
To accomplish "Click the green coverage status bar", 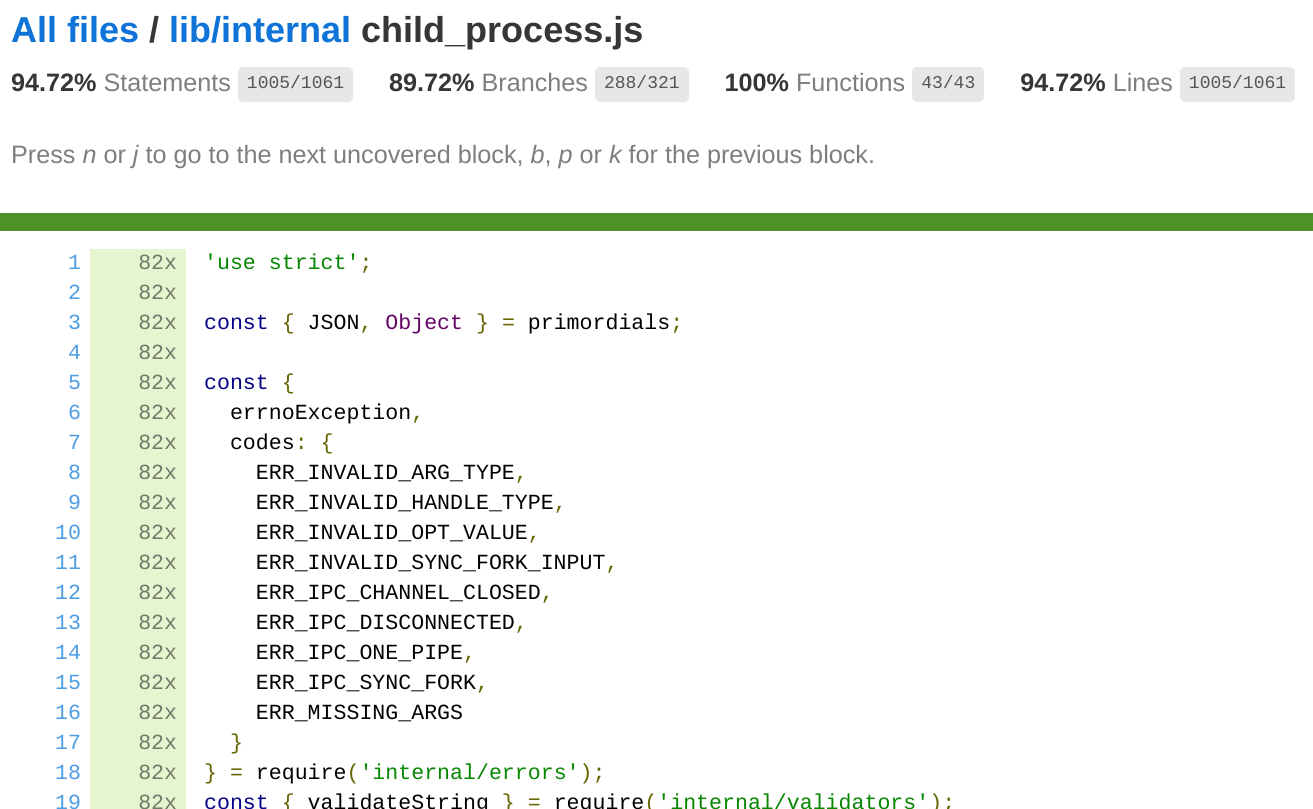I will (x=656, y=222).
